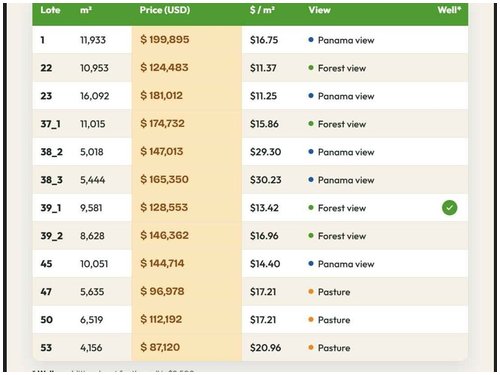Click the View column header
This screenshot has height=375, width=500.
[319, 10]
